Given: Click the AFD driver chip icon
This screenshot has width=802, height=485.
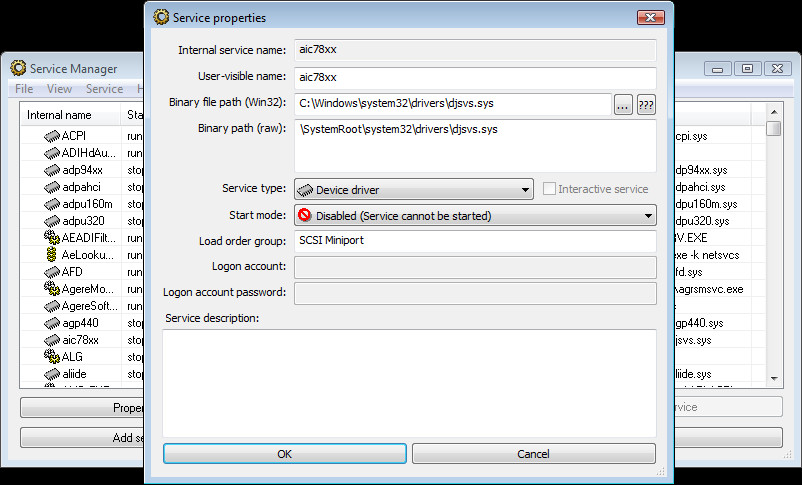Looking at the screenshot, I should 52,272.
